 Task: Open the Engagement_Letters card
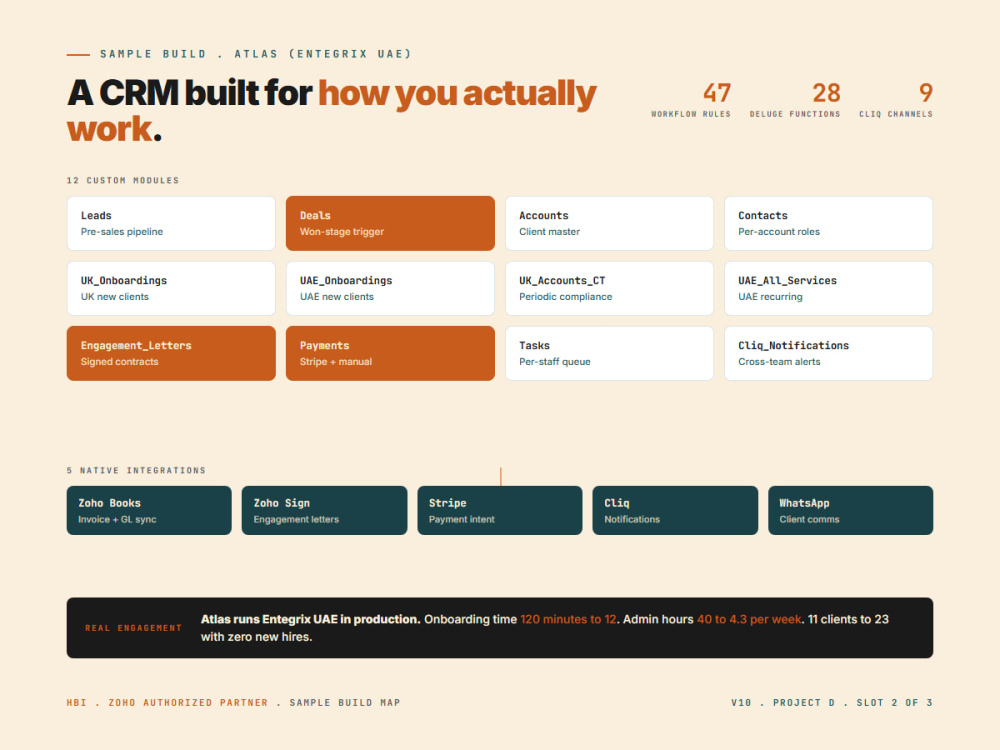coord(171,353)
